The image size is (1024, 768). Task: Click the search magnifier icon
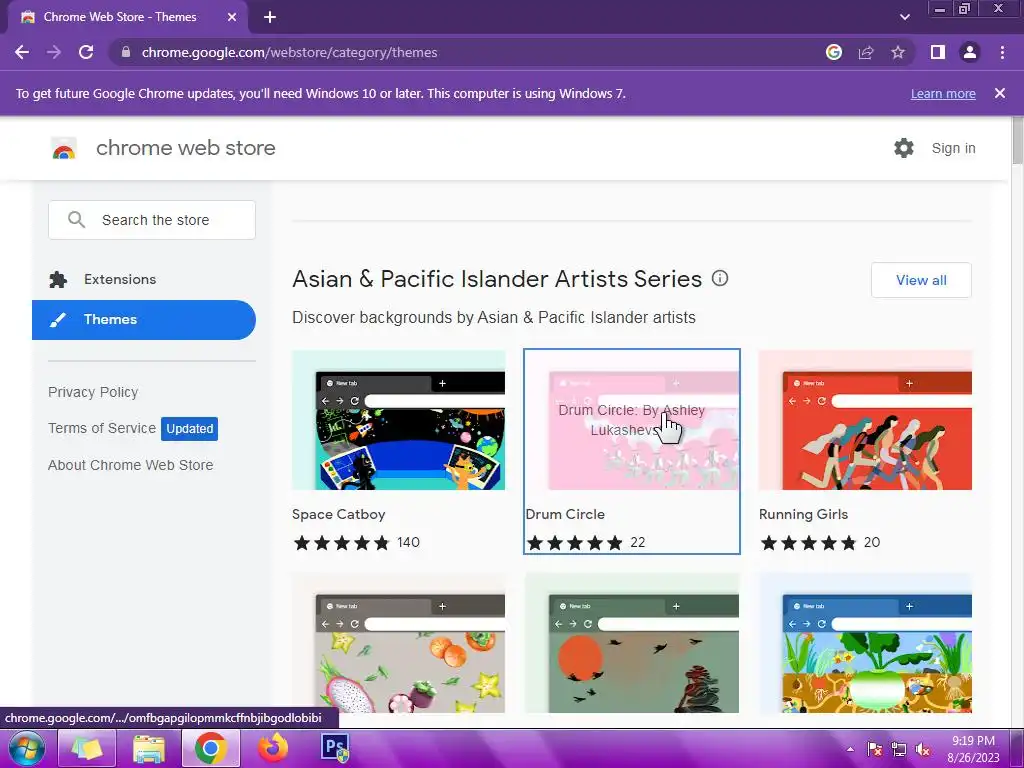(76, 219)
